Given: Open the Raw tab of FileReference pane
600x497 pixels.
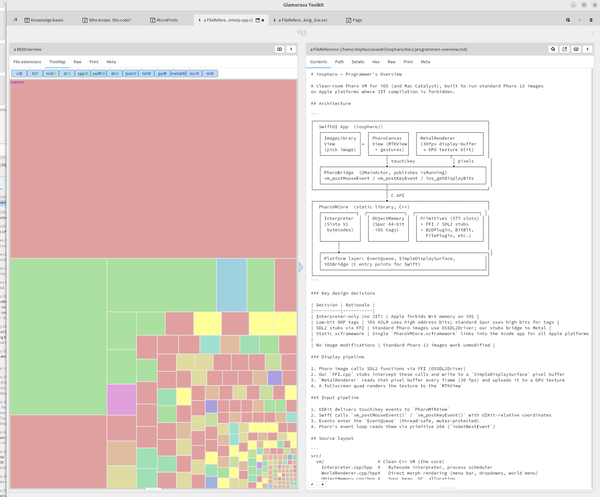Looking at the screenshot, I should tap(391, 62).
